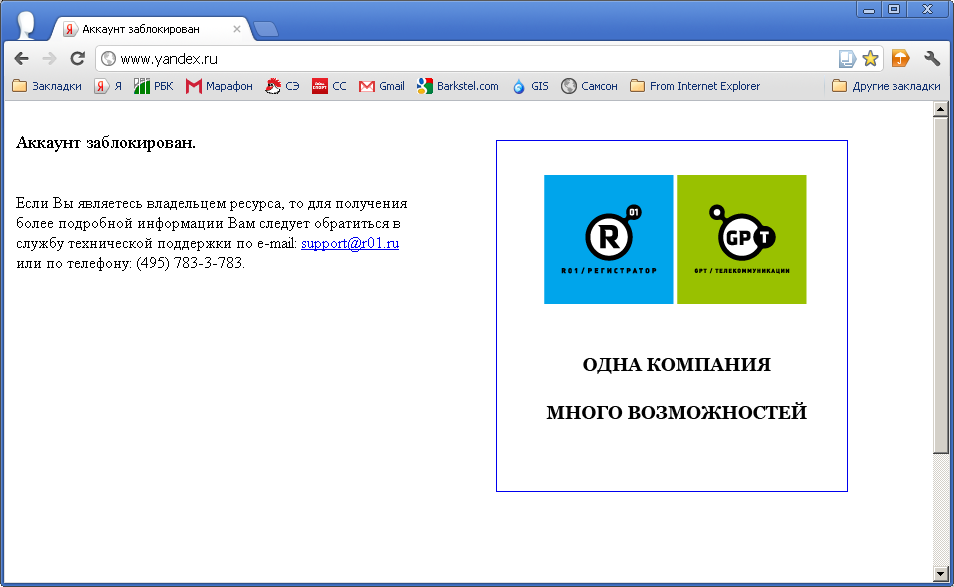Open the РБК bookmark
This screenshot has width=954, height=587.
pyautogui.click(x=153, y=86)
